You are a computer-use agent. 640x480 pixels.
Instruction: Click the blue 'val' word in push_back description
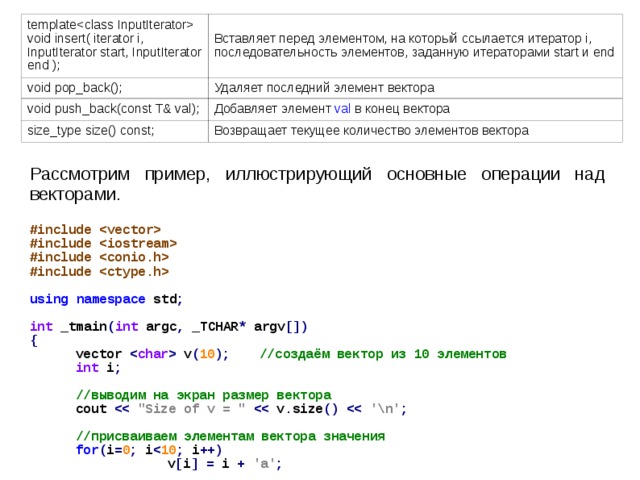click(343, 108)
